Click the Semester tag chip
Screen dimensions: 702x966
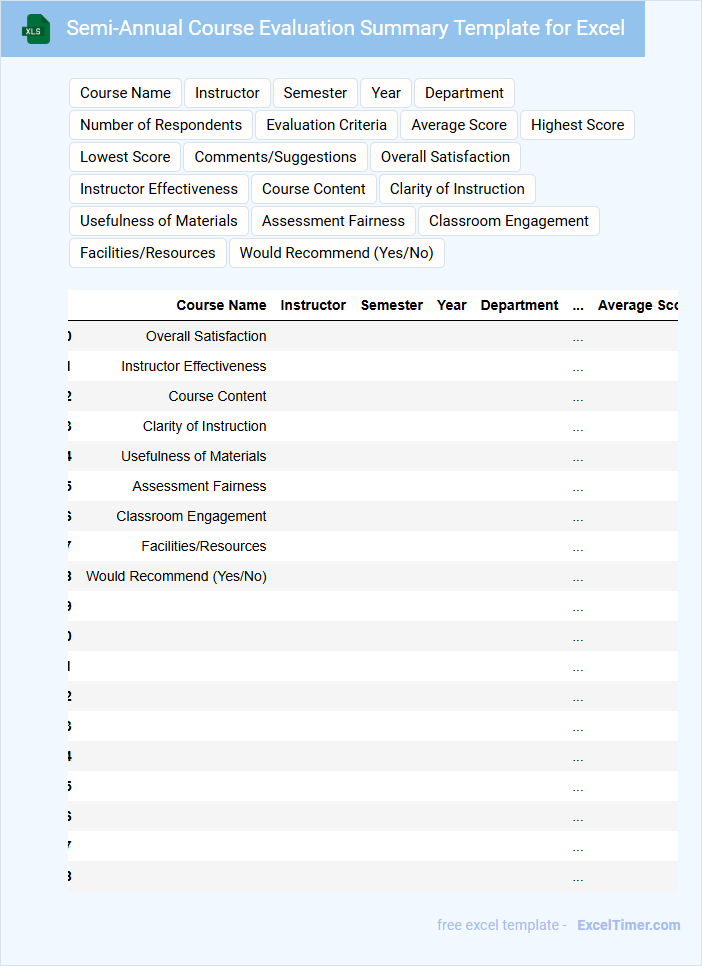[x=315, y=93]
